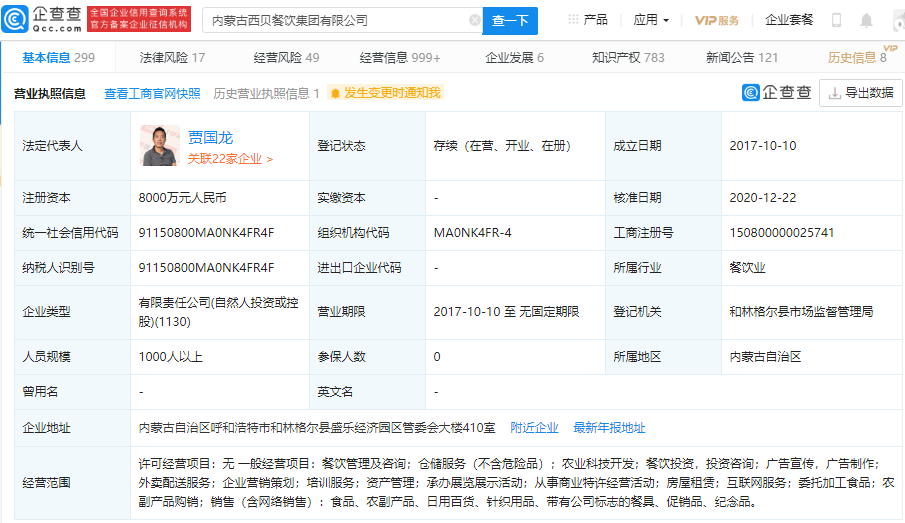Open the products grid icon
Viewport: 905px width, 523px height.
click(573, 20)
